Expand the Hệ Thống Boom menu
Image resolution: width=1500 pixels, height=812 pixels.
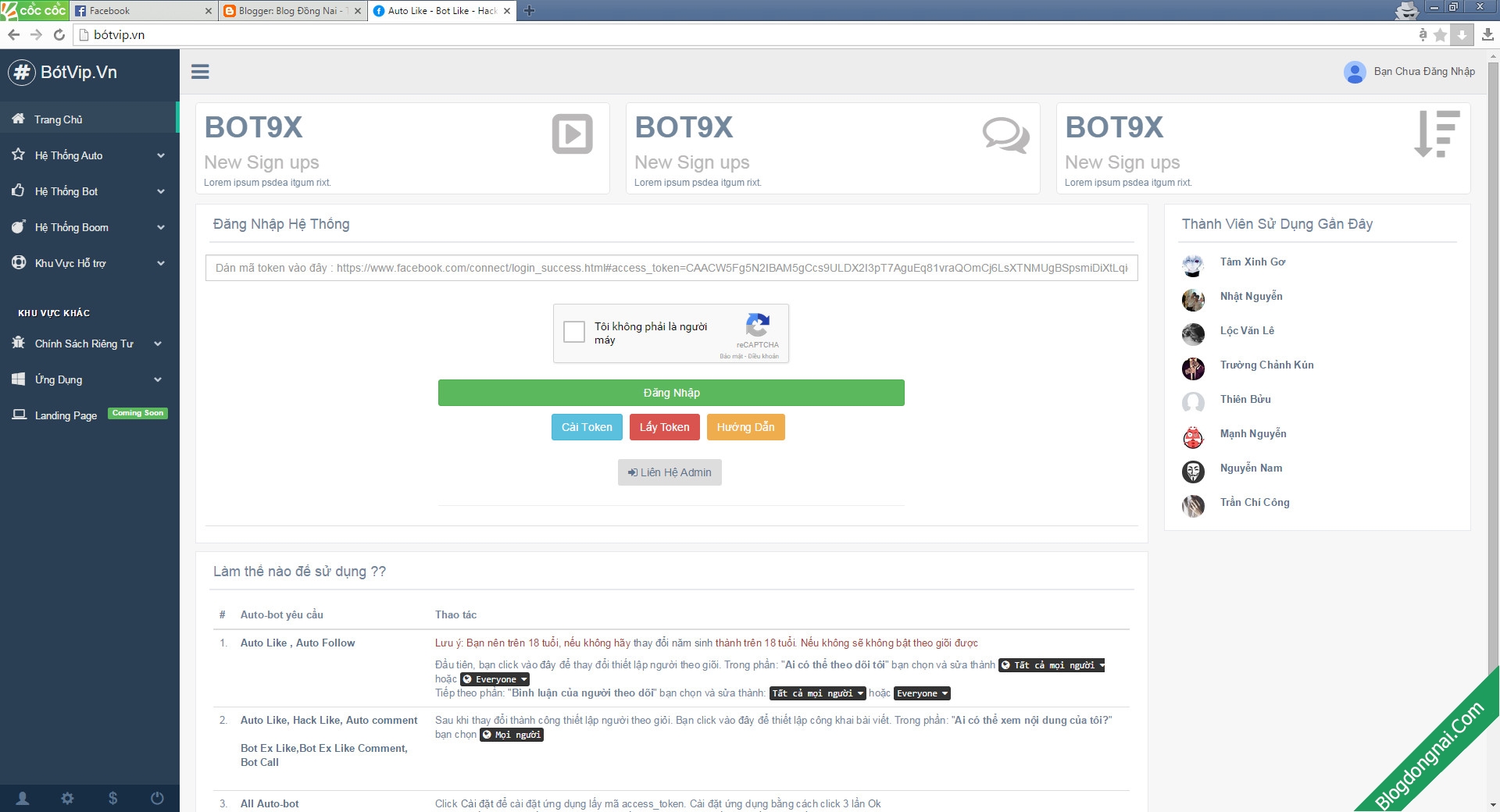pyautogui.click(x=90, y=227)
